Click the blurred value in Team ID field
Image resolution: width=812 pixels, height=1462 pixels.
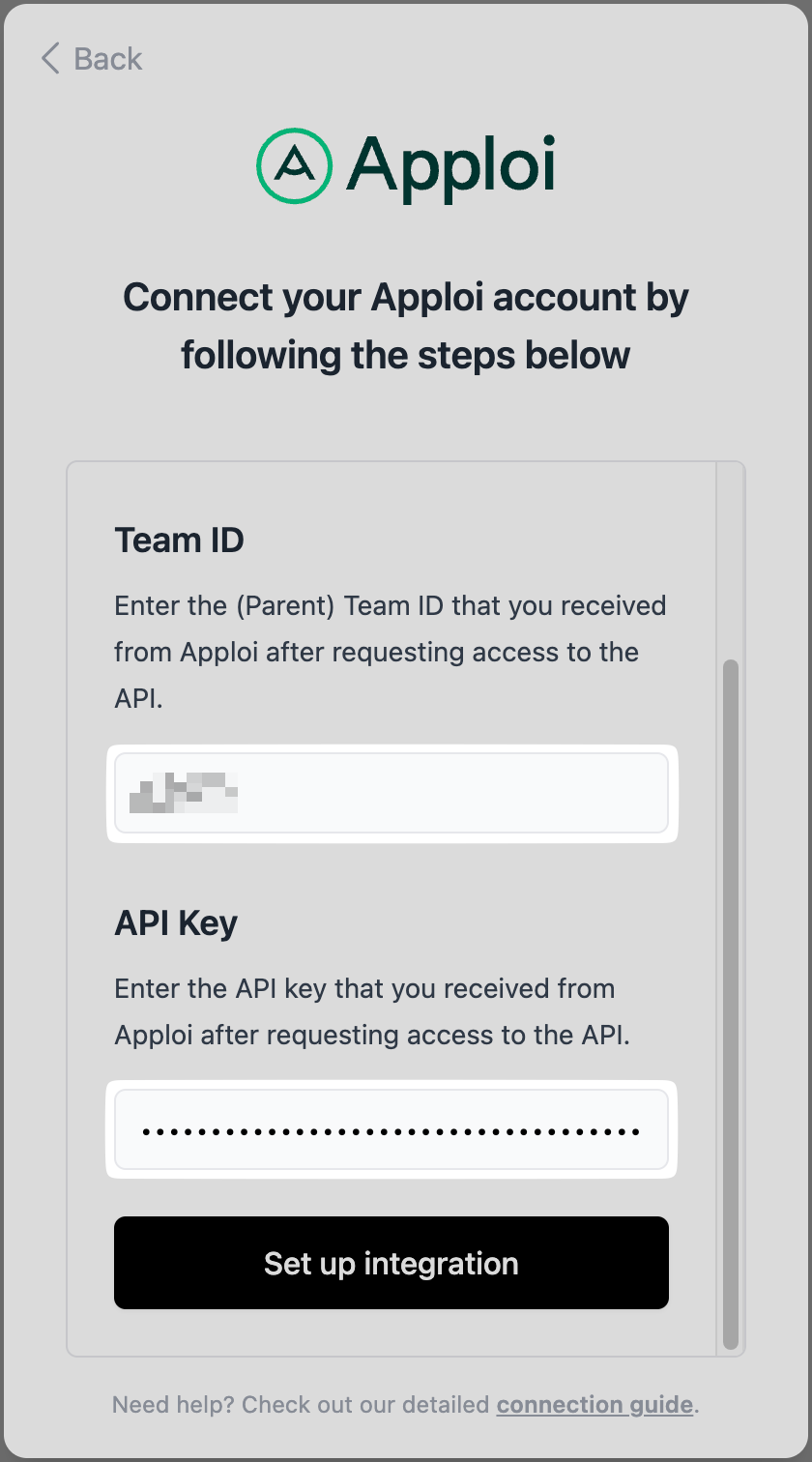tap(184, 793)
